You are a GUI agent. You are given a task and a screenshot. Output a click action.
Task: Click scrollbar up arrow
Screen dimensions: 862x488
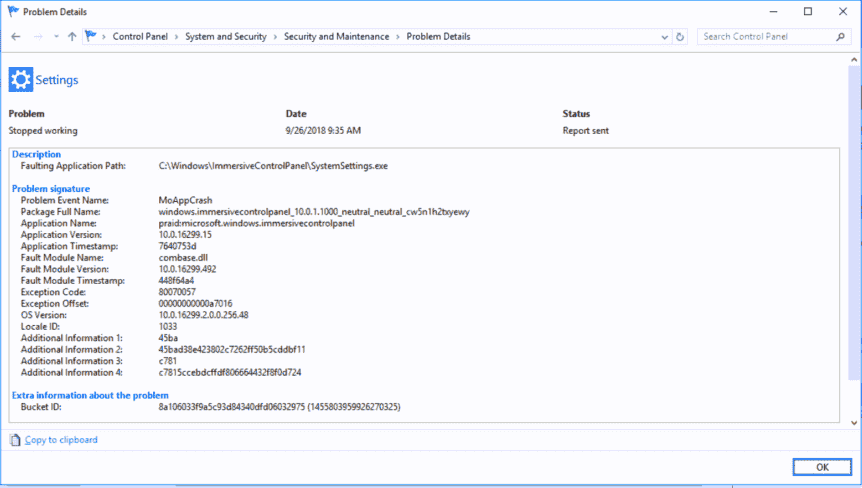[x=854, y=59]
